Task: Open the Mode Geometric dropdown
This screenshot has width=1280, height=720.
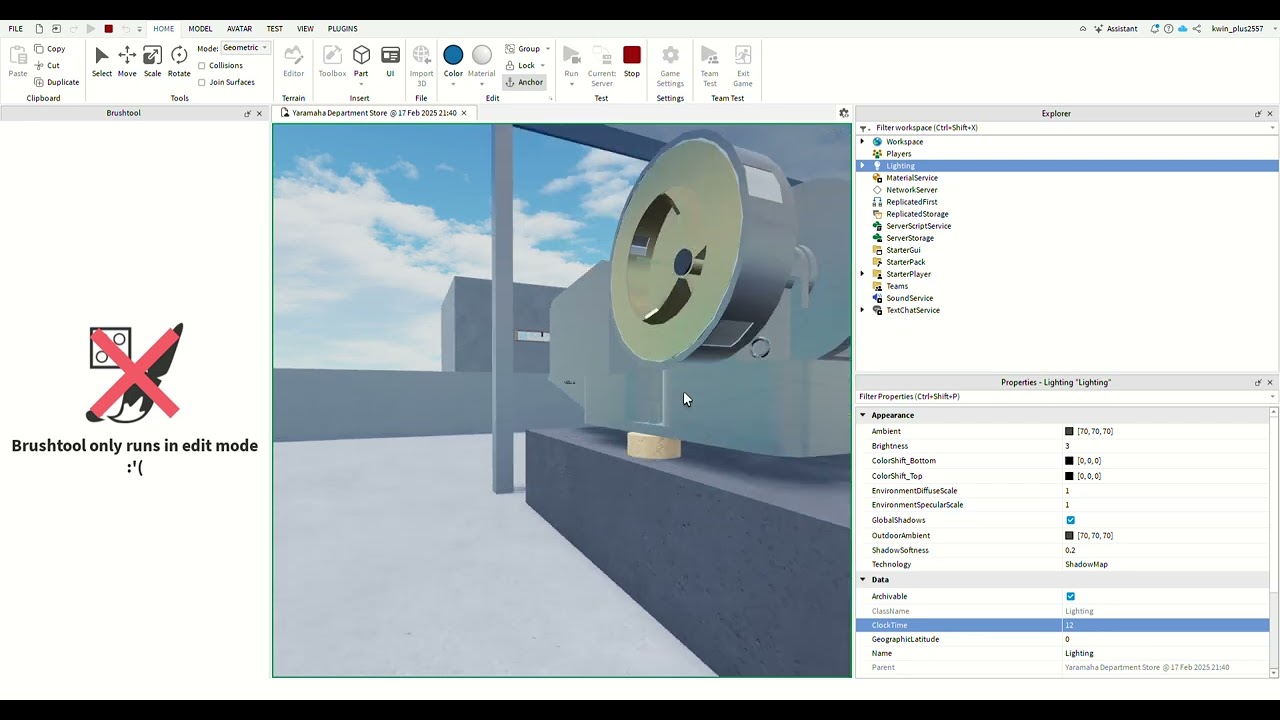Action: click(245, 48)
